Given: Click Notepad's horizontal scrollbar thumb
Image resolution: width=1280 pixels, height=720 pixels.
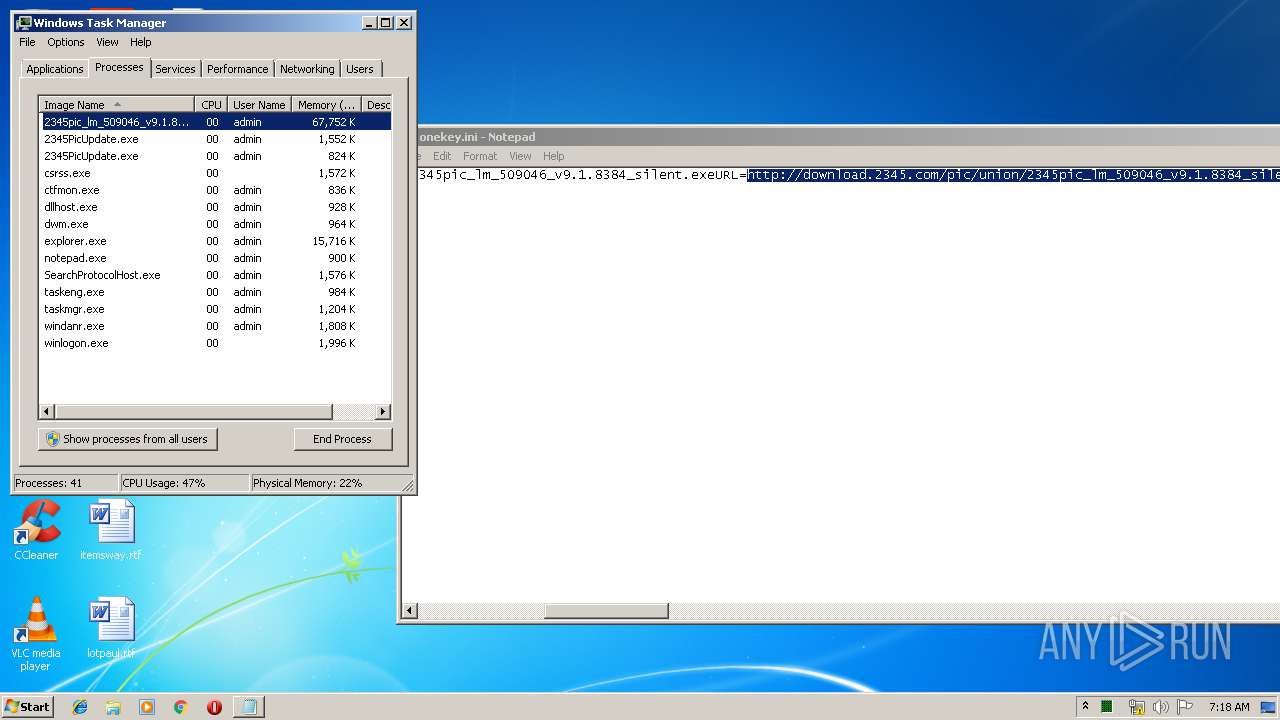Looking at the screenshot, I should pyautogui.click(x=606, y=611).
